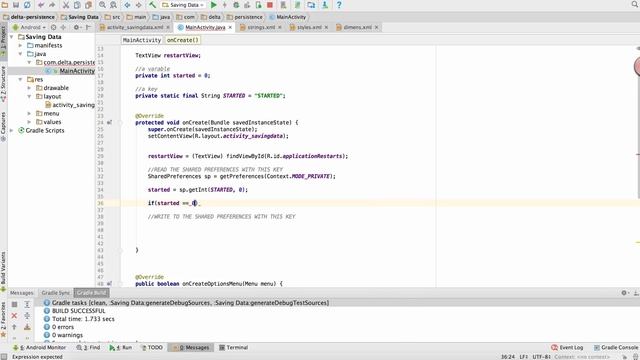Image resolution: width=640 pixels, height=360 pixels.
Task: Navigate Forward with the right arrow icon
Action: pyautogui.click(x=139, y=5)
